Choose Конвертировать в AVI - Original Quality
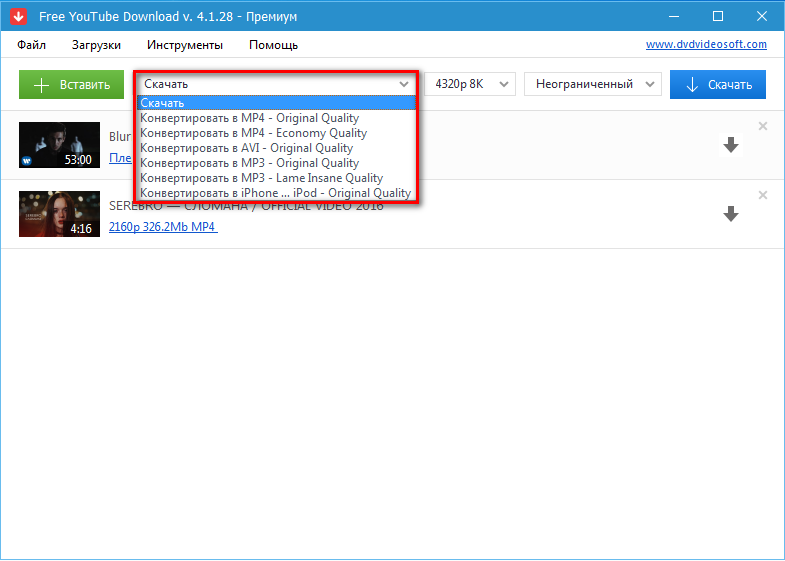Screen dimensions: 785x561 [x=246, y=148]
